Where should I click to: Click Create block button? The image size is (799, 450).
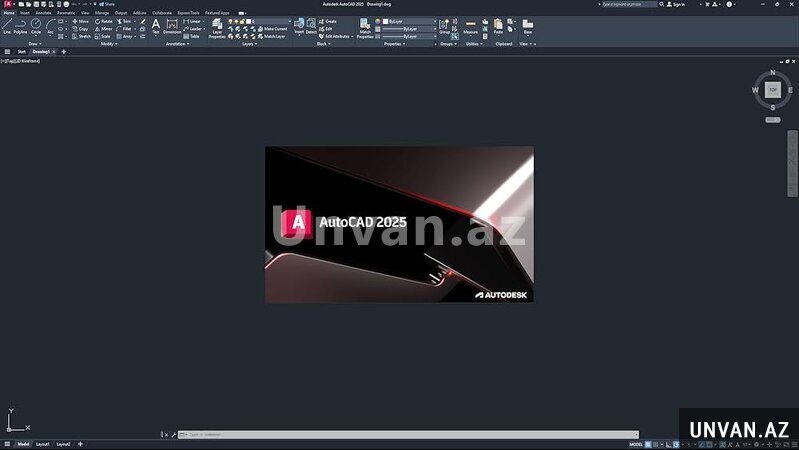coord(328,21)
